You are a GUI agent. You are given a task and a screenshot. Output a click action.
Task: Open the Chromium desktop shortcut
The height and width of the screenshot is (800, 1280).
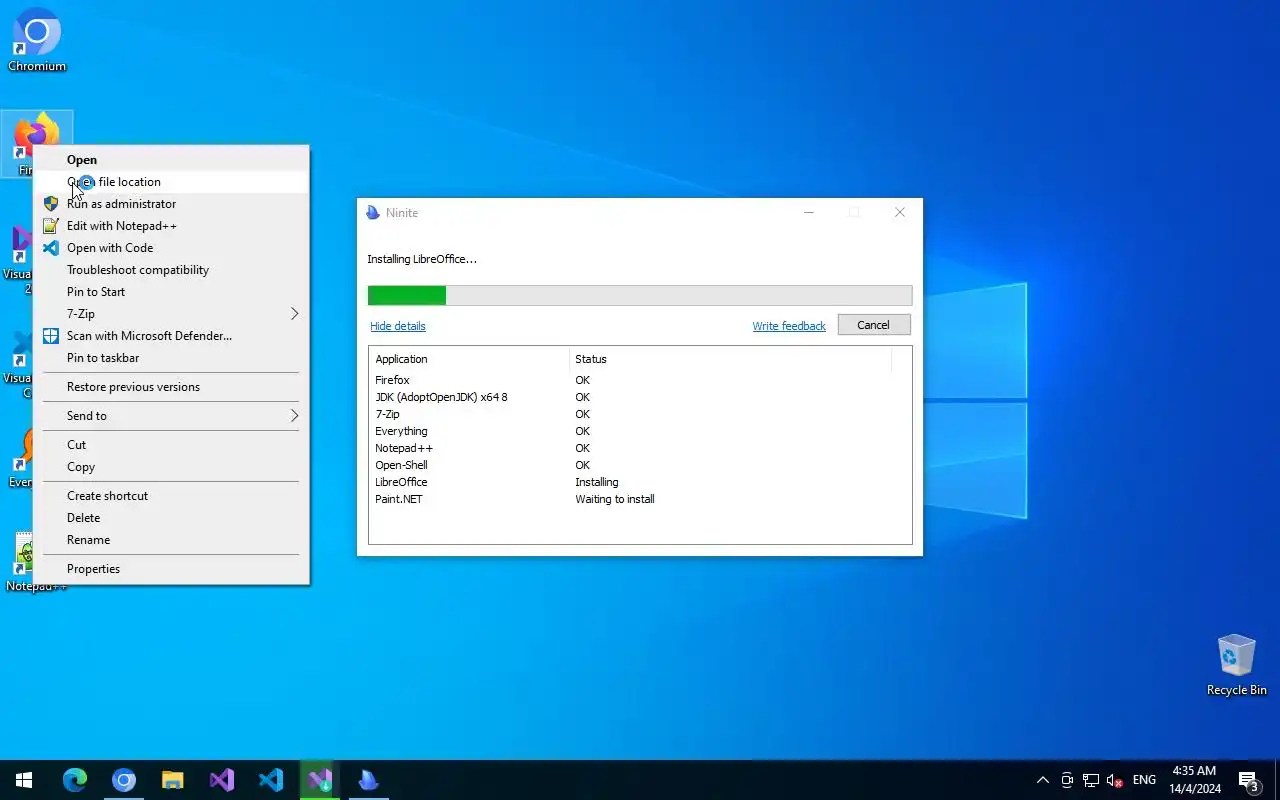click(37, 40)
